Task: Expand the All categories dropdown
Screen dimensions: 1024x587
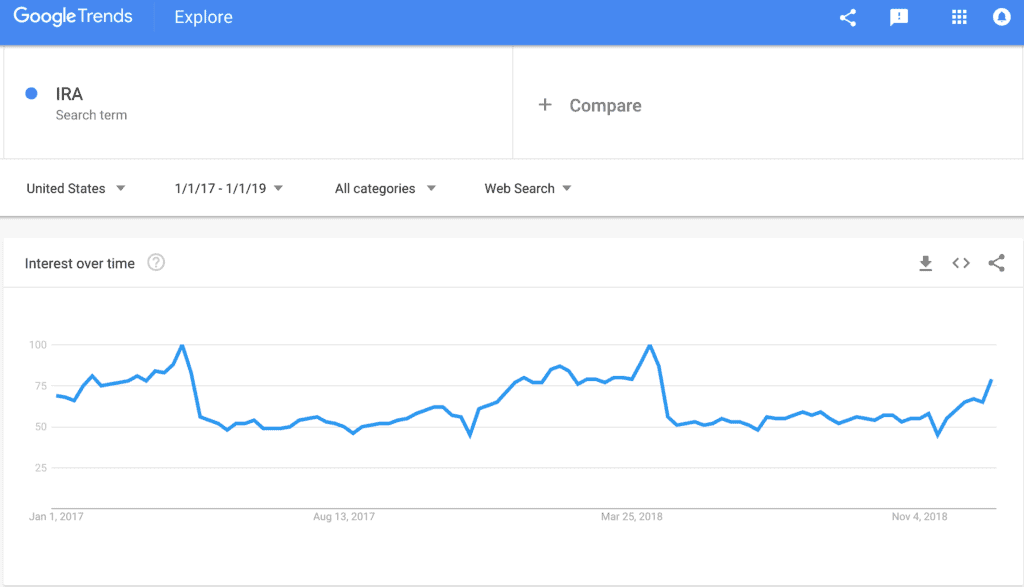Action: (385, 188)
